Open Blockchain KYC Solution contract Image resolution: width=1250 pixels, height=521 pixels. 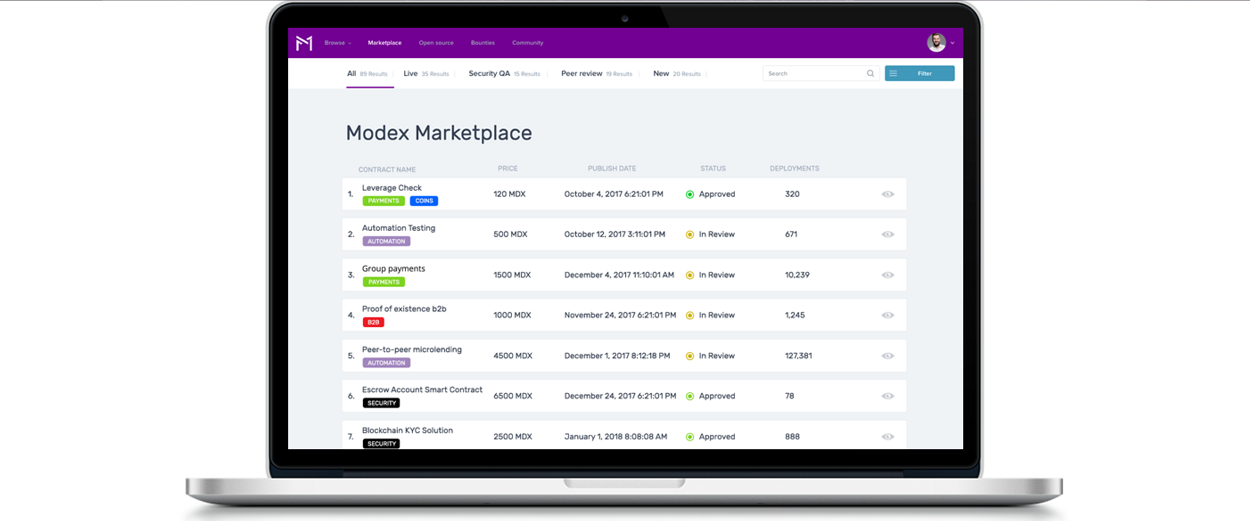click(408, 431)
